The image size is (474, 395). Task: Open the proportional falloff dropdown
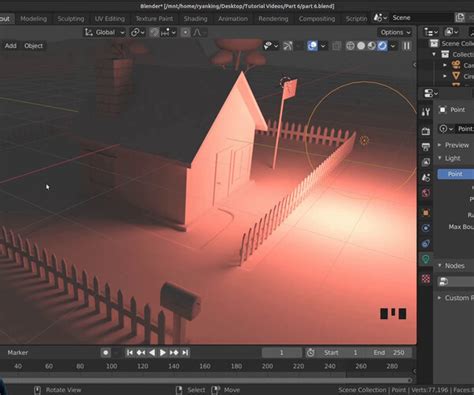199,32
